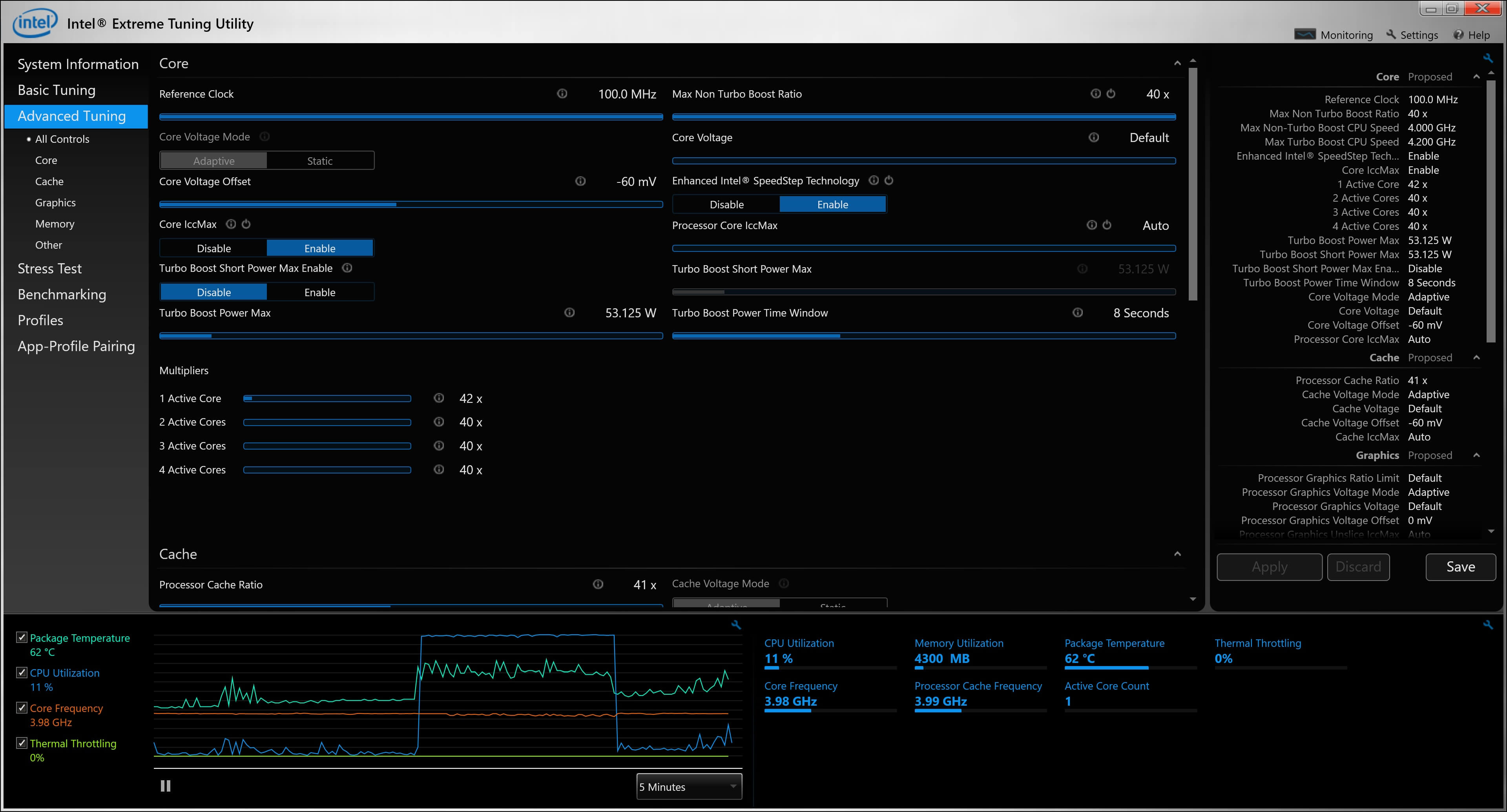Set Core IccMax to Disable
Viewport: 1507px width, 812px height.
coord(213,248)
